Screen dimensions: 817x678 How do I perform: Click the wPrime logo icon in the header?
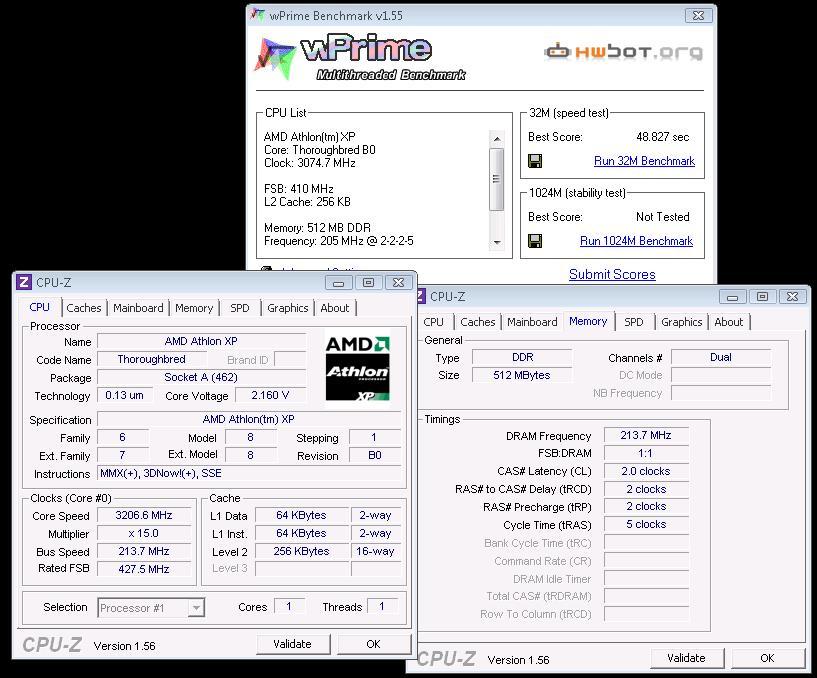pyautogui.click(x=275, y=58)
